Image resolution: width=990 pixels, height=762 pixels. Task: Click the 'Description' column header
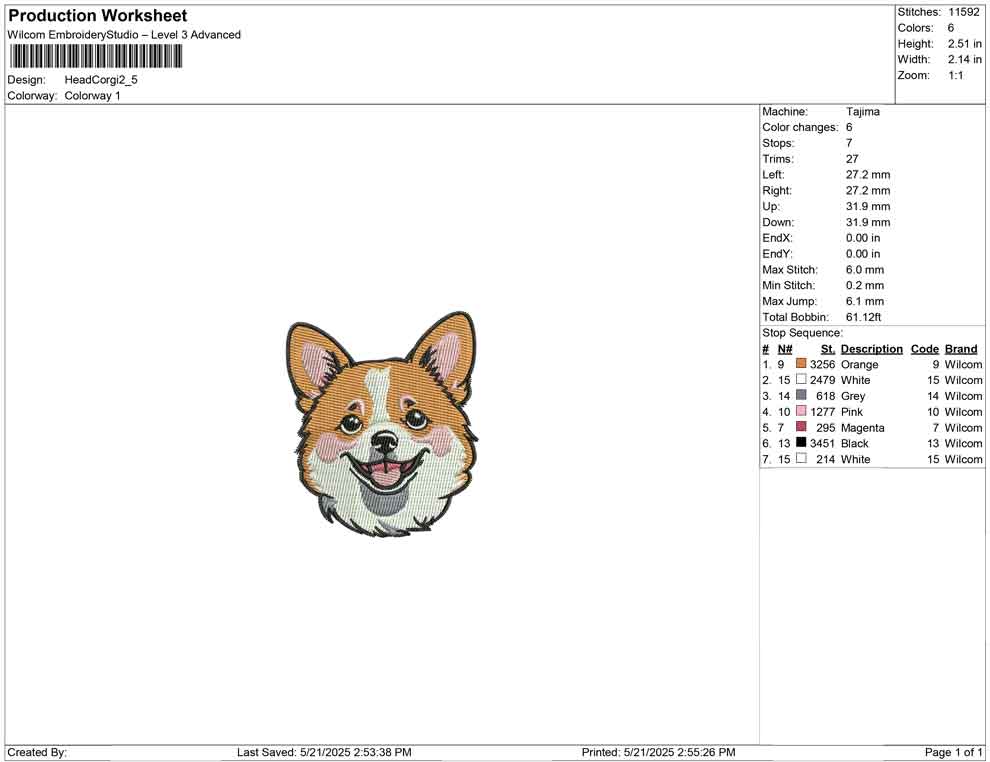click(x=872, y=349)
